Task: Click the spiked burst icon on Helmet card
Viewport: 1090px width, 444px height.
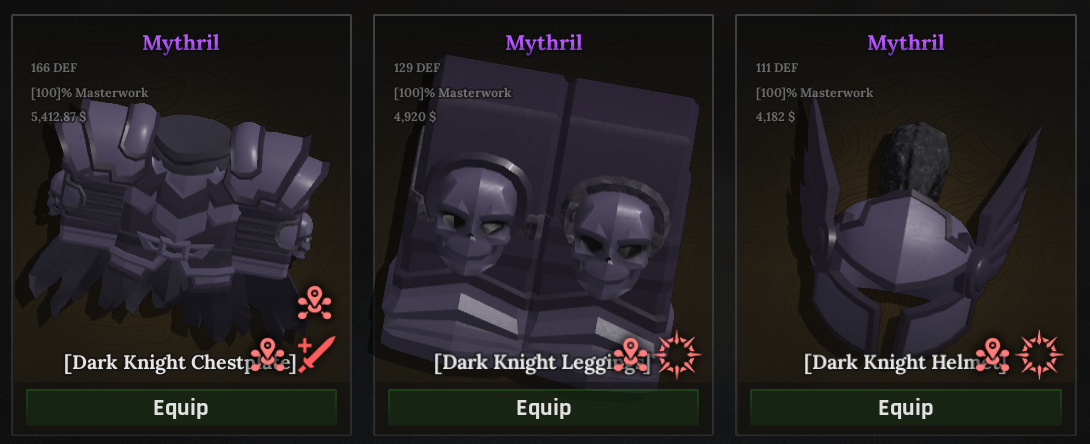Action: pos(1039,354)
